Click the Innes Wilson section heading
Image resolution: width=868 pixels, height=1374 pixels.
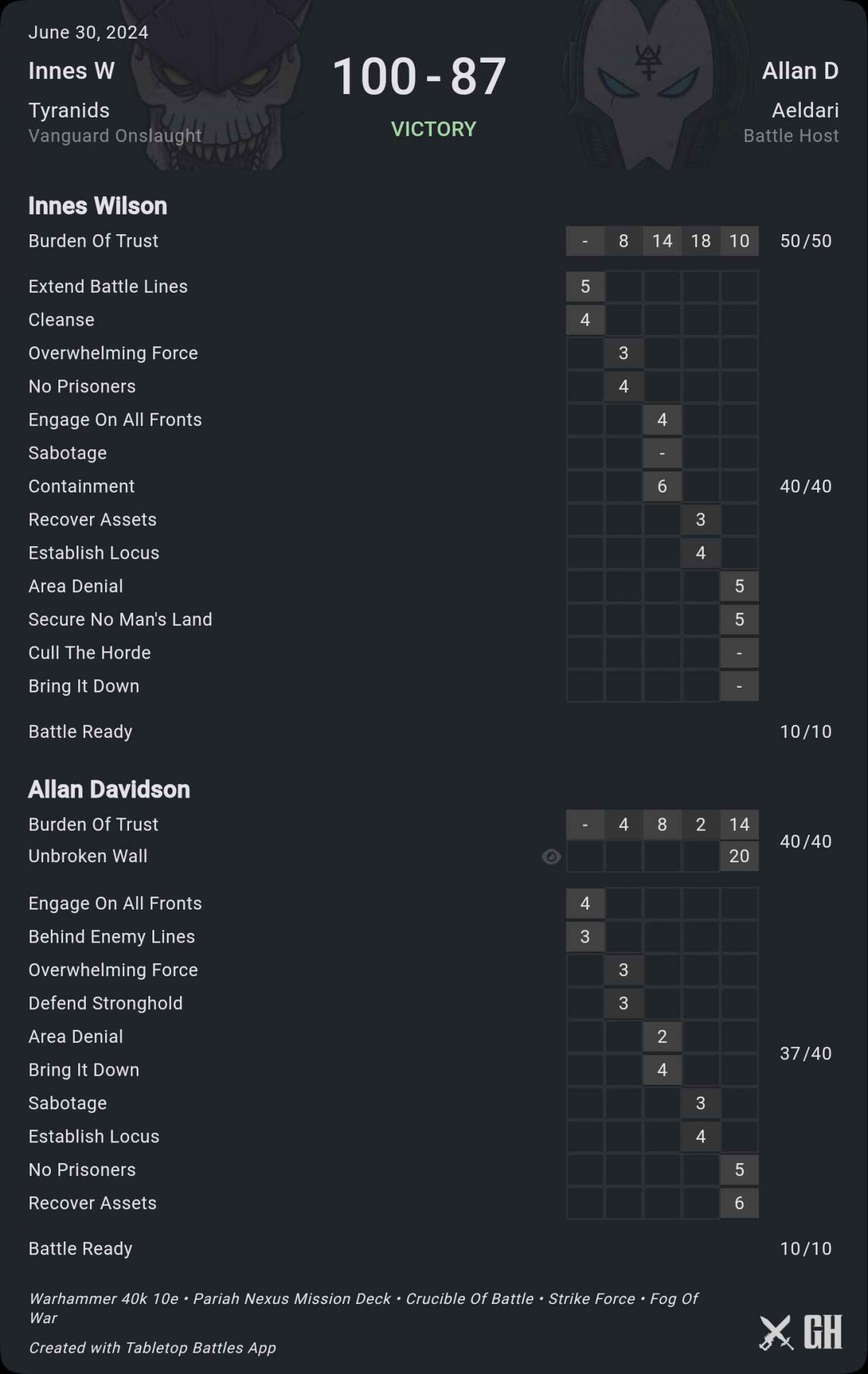point(98,206)
